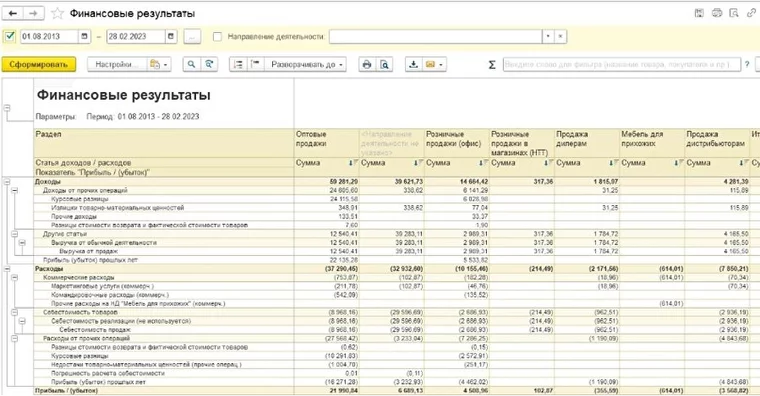Open dropdown arrow beside email icon
Image resolution: width=760 pixels, height=396 pixels.
(x=441, y=64)
